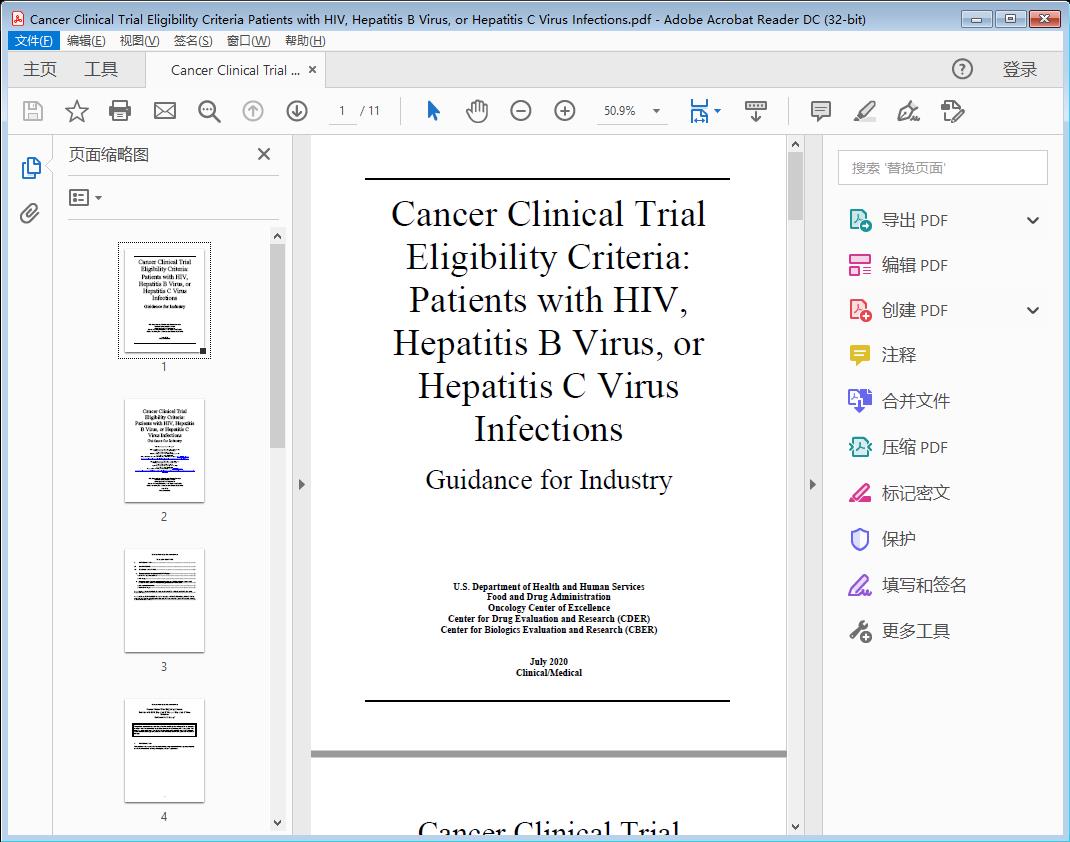
Task: Open the Comment tool speech bubble
Action: (819, 111)
